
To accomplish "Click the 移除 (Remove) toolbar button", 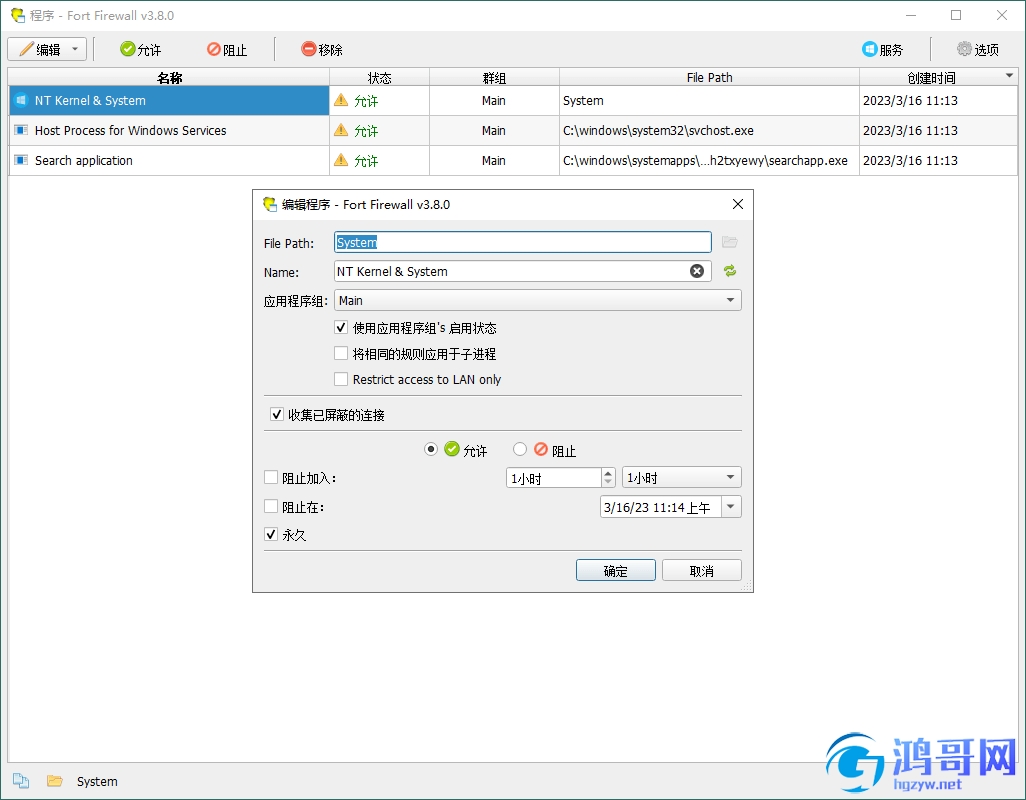I will (x=321, y=50).
